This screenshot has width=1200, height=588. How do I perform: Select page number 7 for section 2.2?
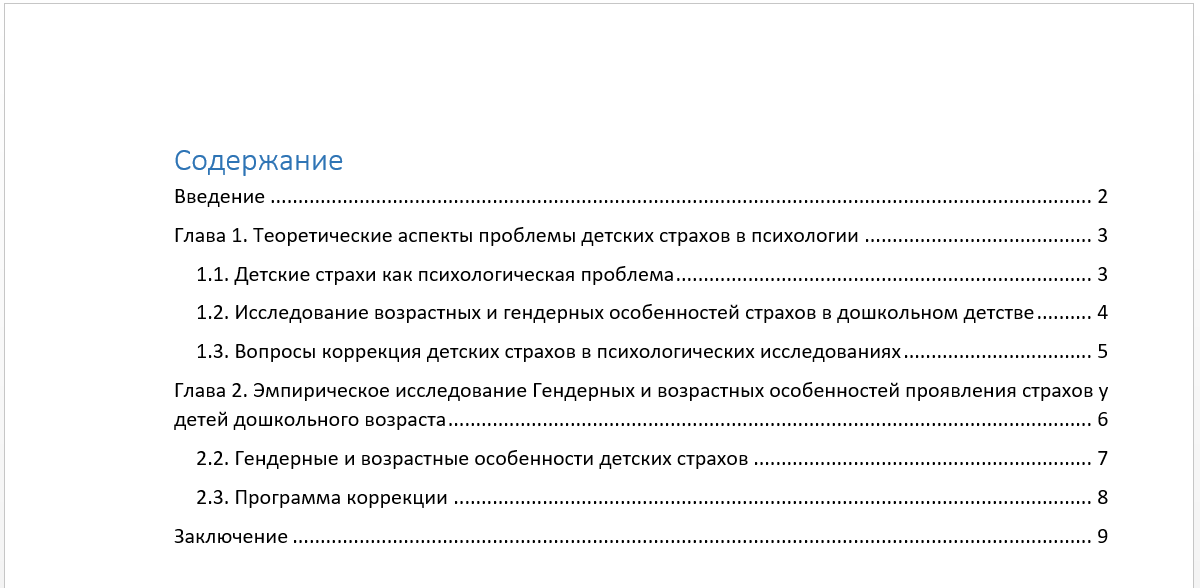[1102, 459]
